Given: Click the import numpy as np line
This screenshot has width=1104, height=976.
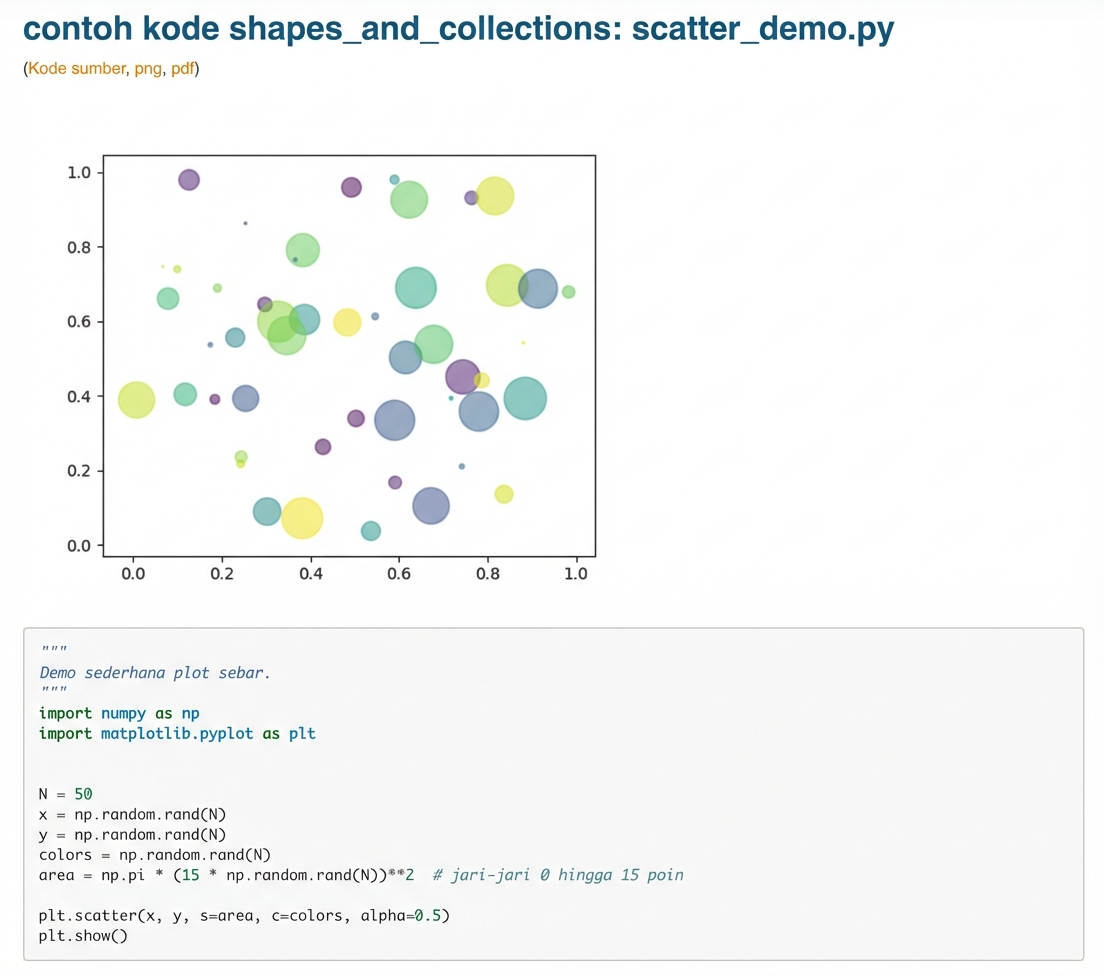Looking at the screenshot, I should click(x=119, y=713).
